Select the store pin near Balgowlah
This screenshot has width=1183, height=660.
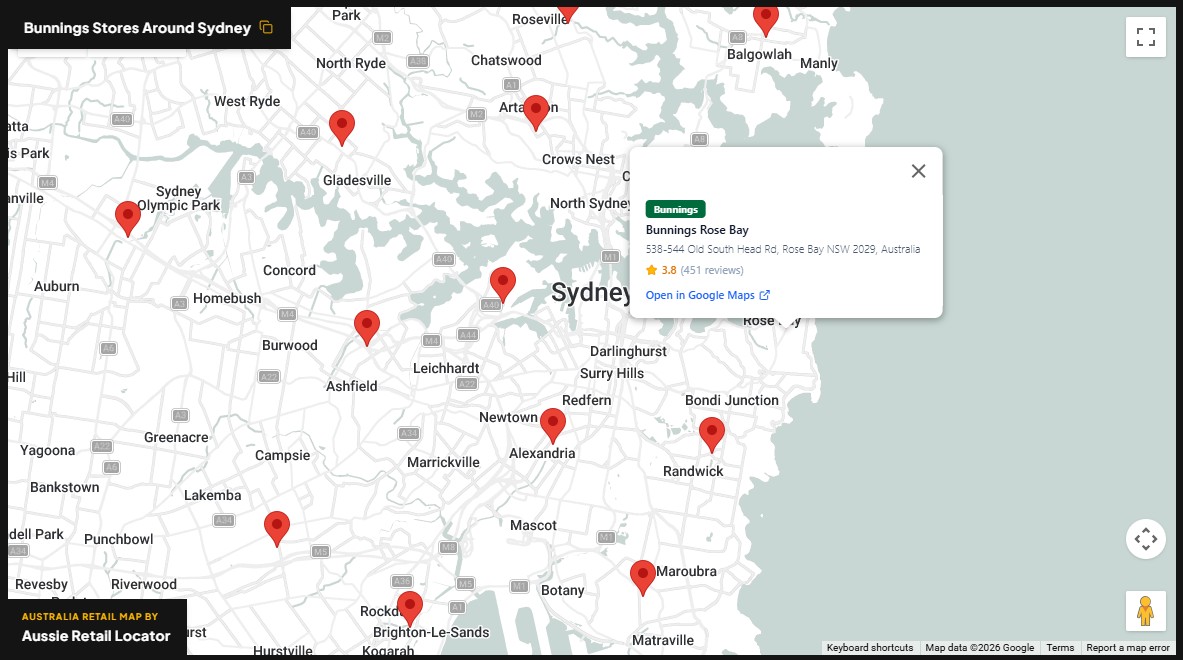[x=766, y=20]
